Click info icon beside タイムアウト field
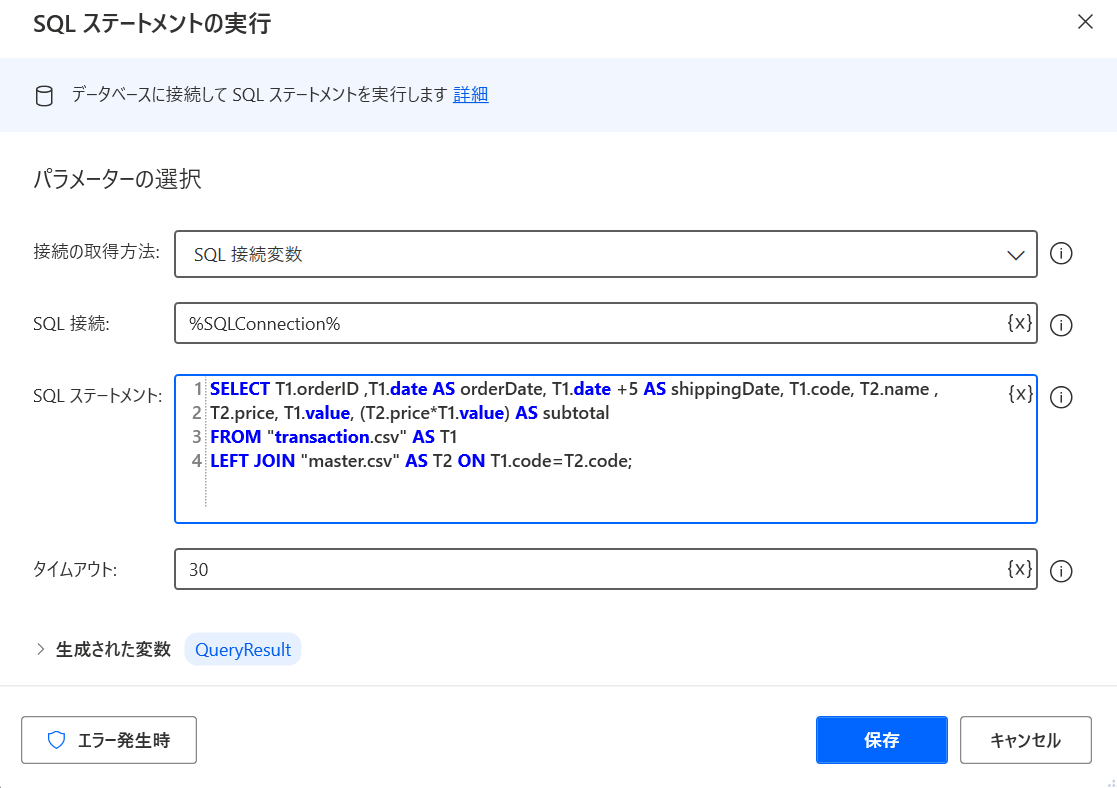The width and height of the screenshot is (1117, 788). [1061, 571]
